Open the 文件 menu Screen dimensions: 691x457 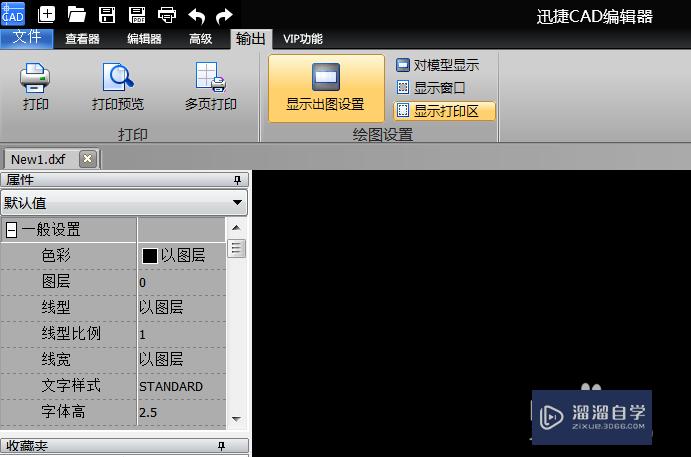[27, 38]
